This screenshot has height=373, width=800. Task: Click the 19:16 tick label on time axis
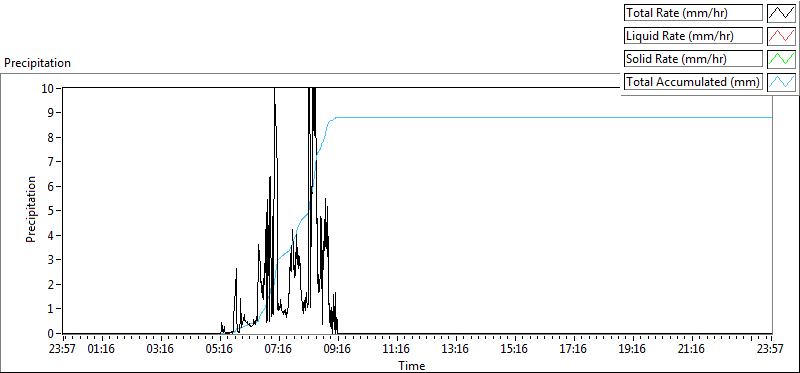pyautogui.click(x=634, y=349)
